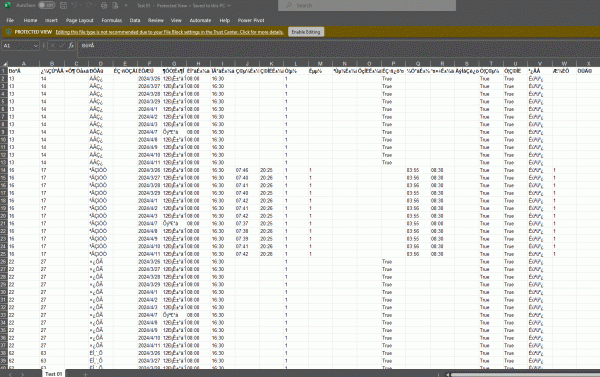Click cell B38 containing 63

point(52,353)
